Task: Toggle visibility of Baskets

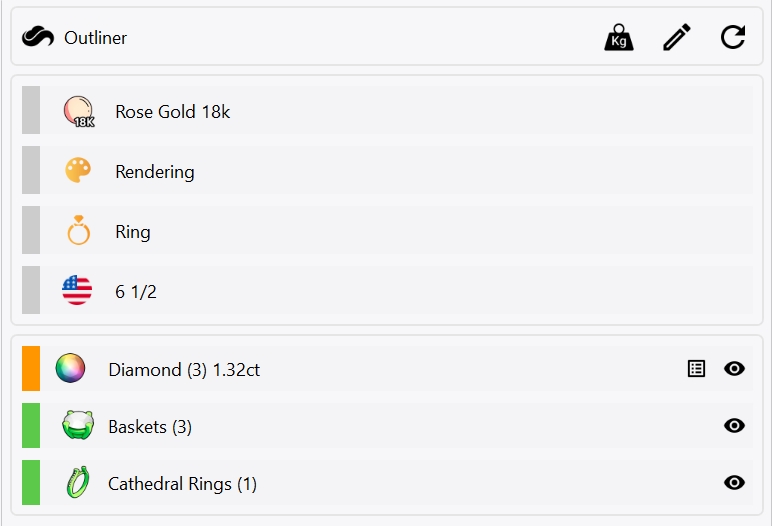Action: 734,426
